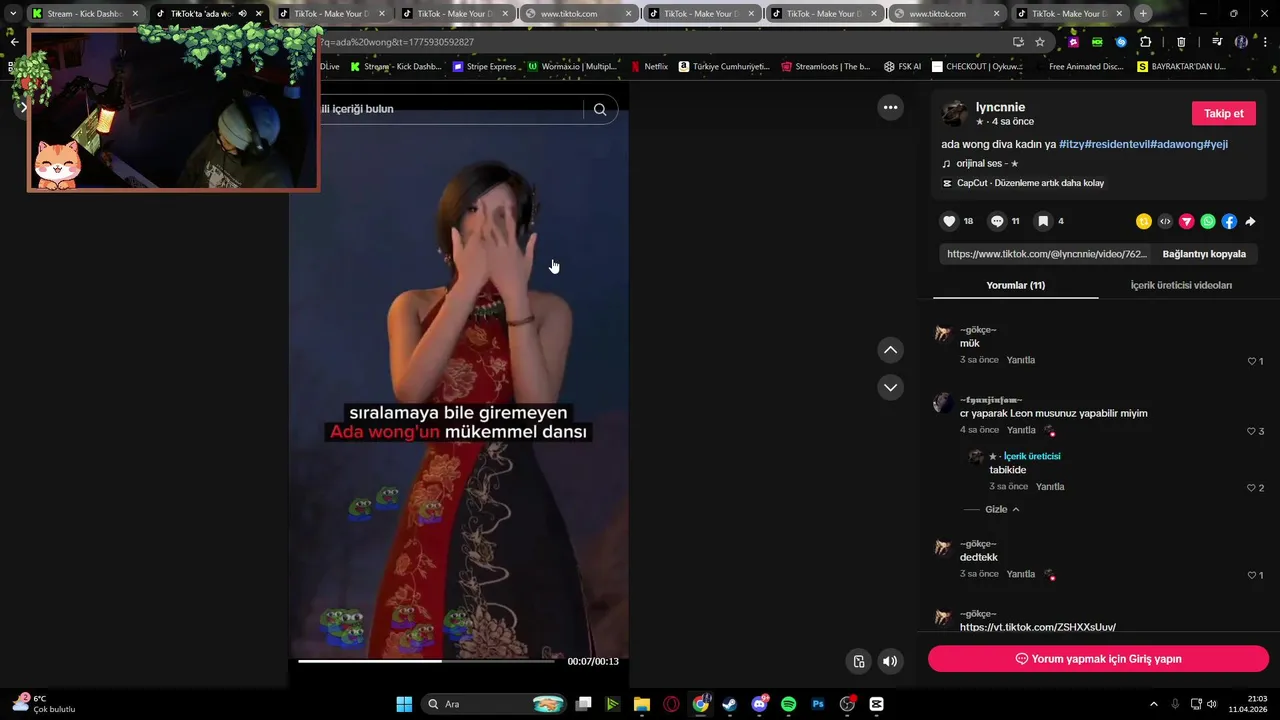Click the Windows Start button
This screenshot has width=1280, height=720.
(404, 704)
